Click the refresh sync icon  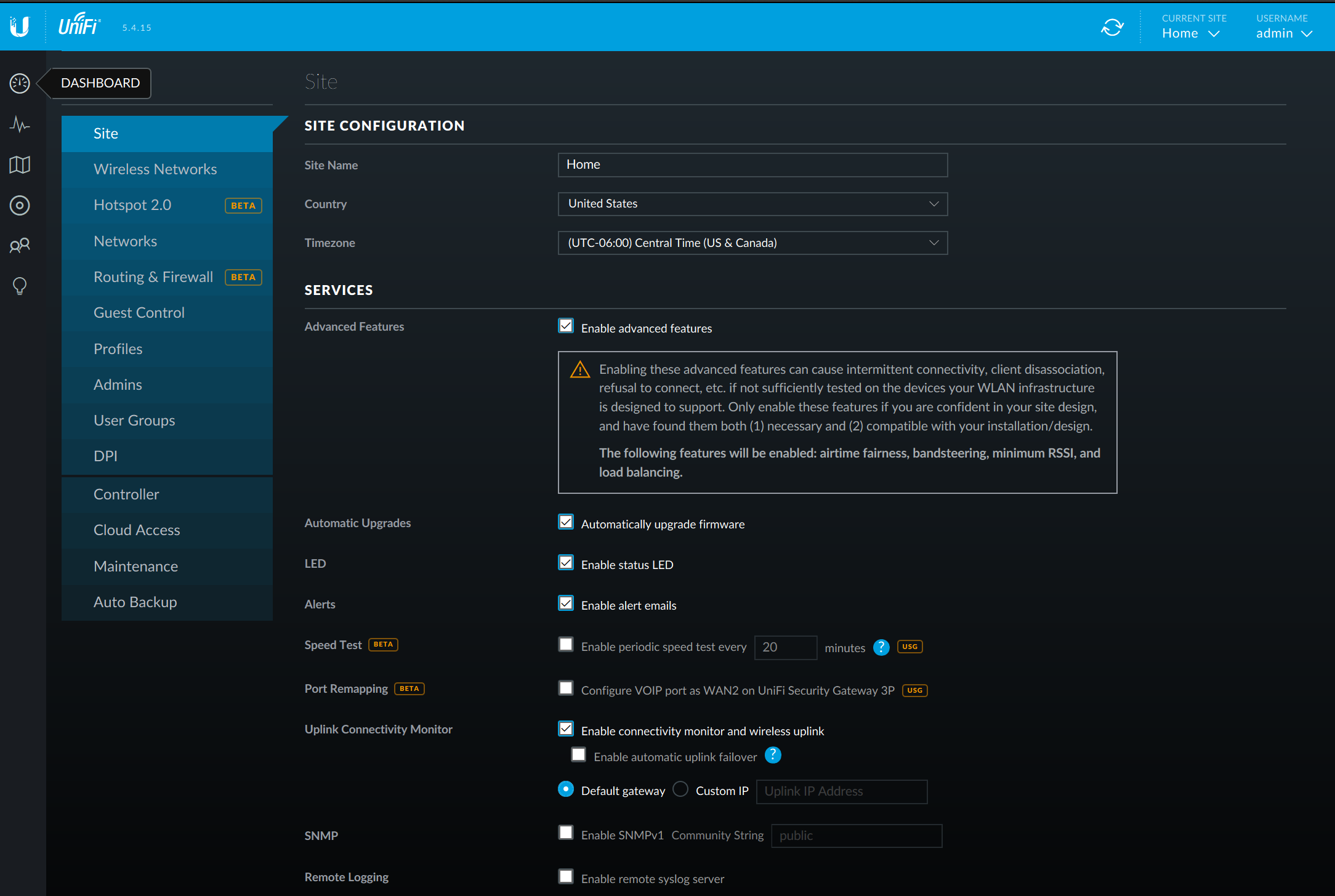pos(1112,27)
